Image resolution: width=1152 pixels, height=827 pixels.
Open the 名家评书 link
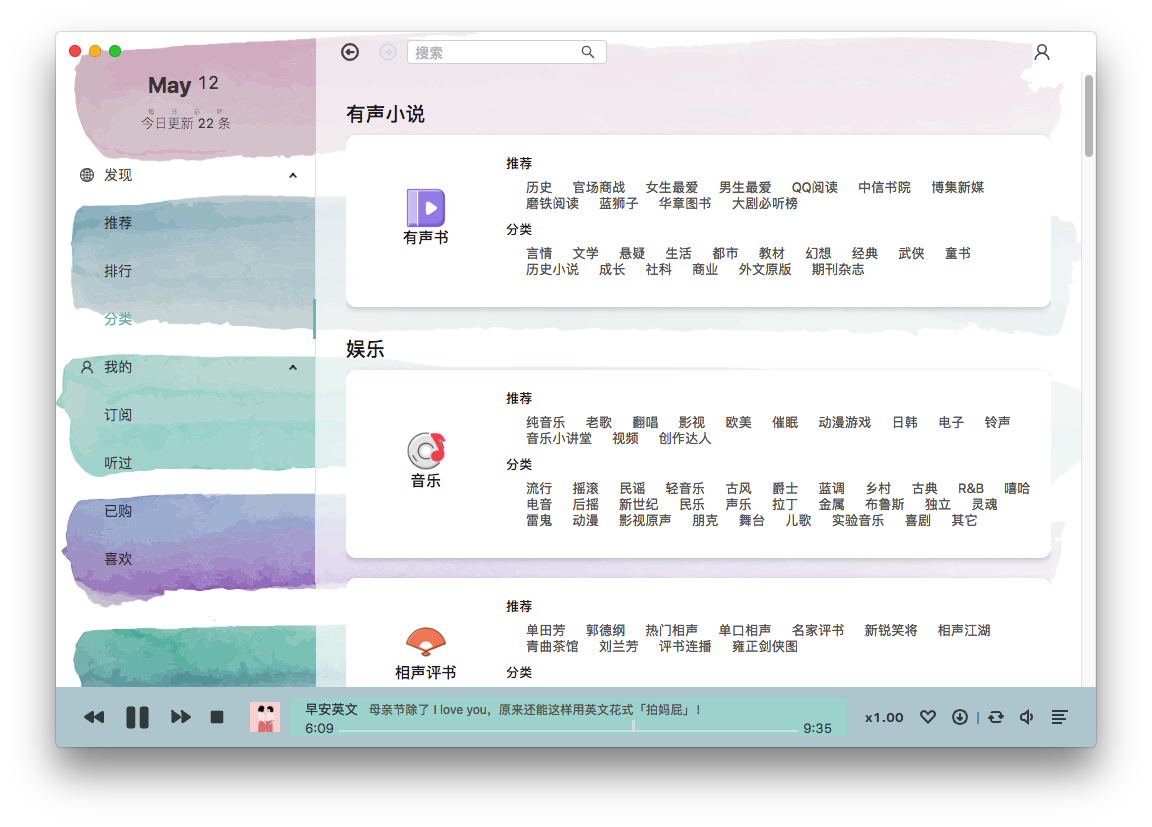point(818,630)
